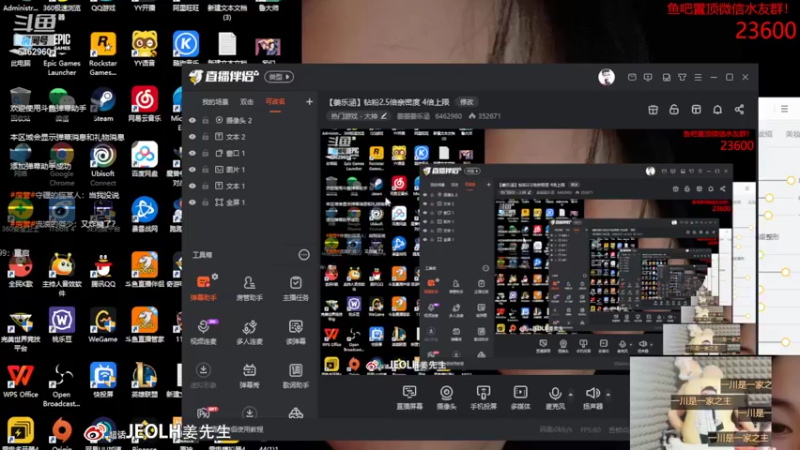Open the 歌词助手 lyrics assistant tool
This screenshot has height=450, width=800.
pos(295,376)
